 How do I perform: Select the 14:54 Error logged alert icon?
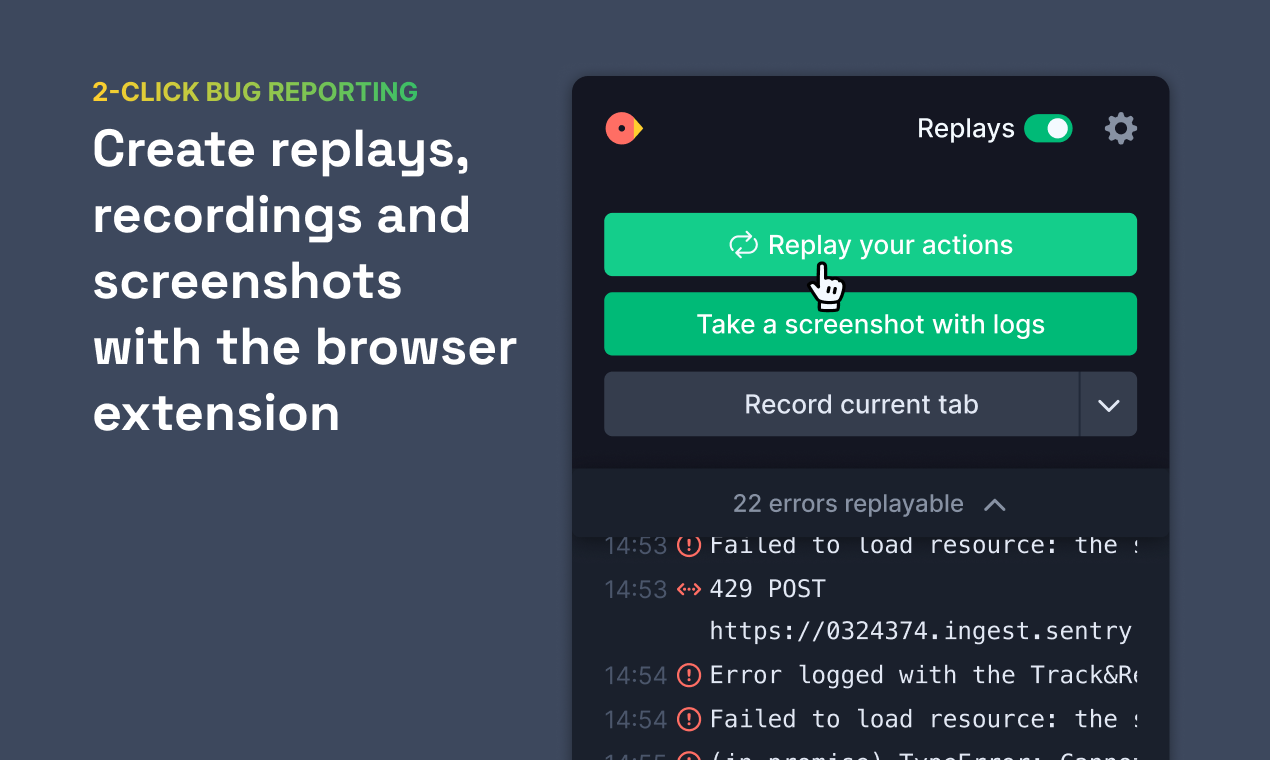pyautogui.click(x=689, y=675)
